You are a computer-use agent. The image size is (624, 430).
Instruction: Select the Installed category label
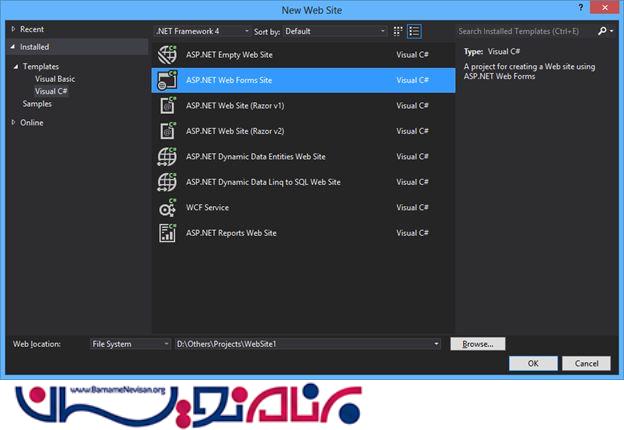[x=35, y=47]
